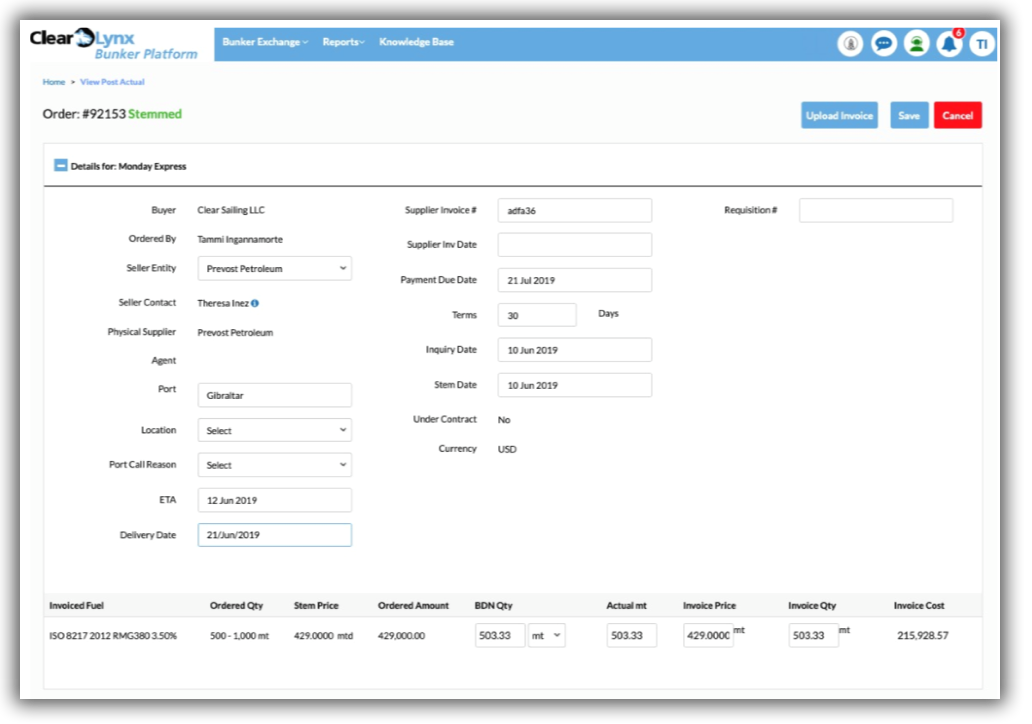1032x724 pixels.
Task: Click the Inquiry Date field
Action: pos(575,350)
